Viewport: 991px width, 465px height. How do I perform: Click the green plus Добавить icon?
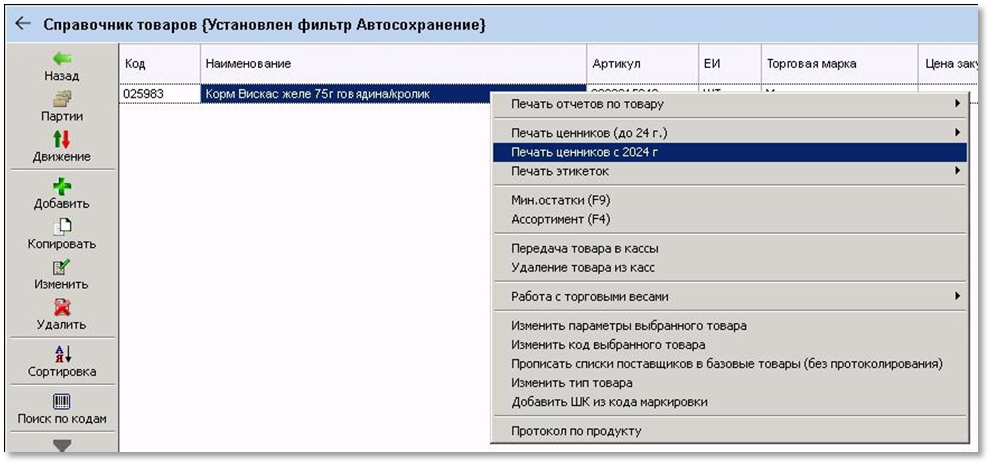(62, 186)
